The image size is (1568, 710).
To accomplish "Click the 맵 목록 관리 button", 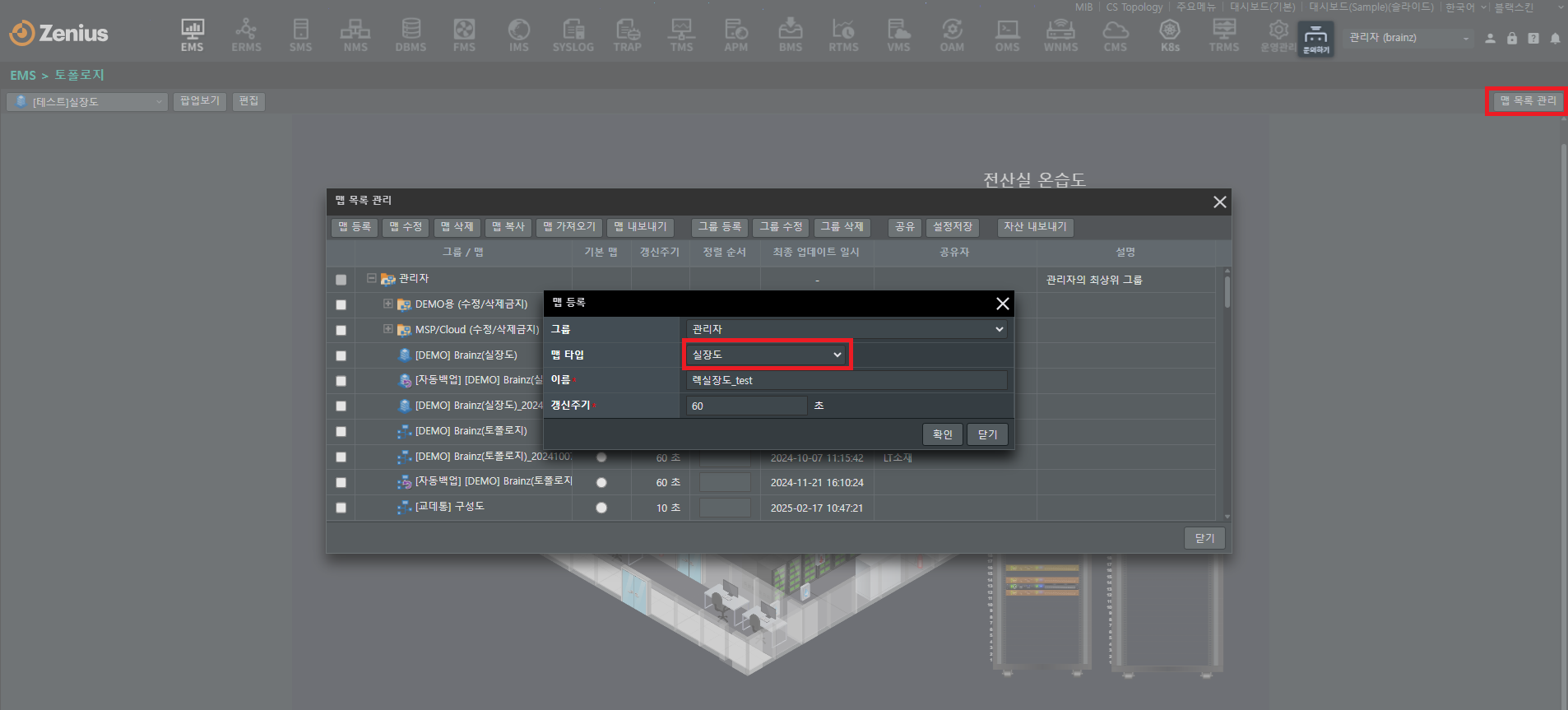I will pyautogui.click(x=1528, y=101).
